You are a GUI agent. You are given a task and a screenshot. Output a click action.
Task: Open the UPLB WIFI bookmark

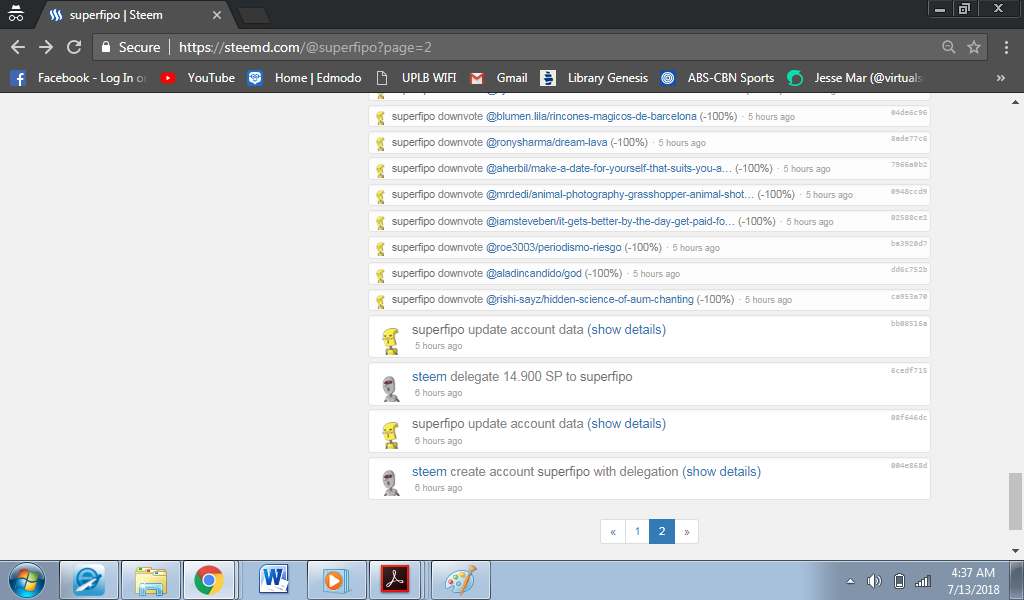[x=416, y=78]
